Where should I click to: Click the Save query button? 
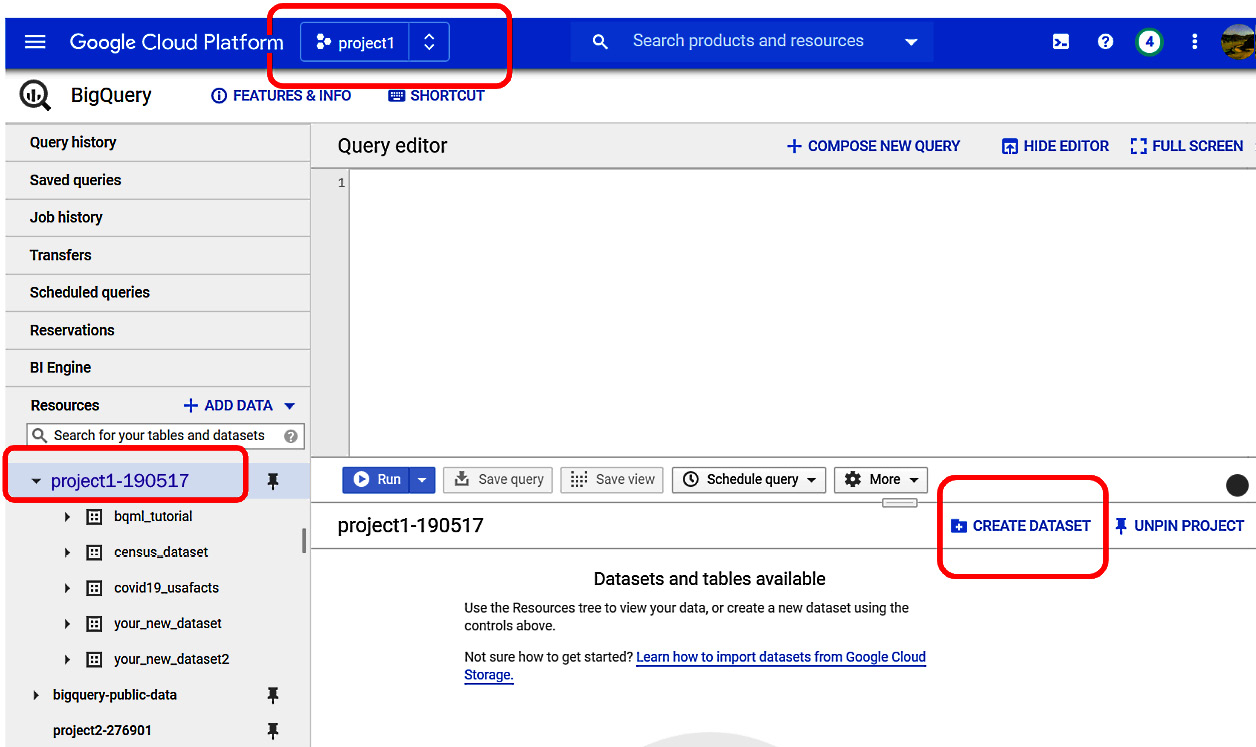coord(499,480)
